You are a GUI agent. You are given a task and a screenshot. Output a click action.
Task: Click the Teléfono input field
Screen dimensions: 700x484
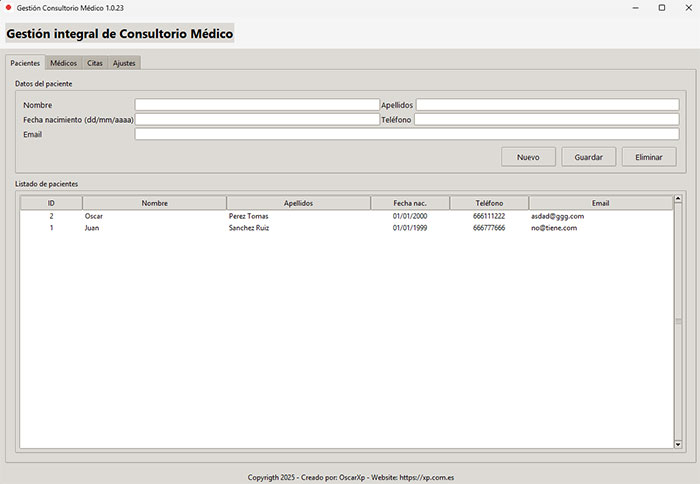[x=546, y=119]
